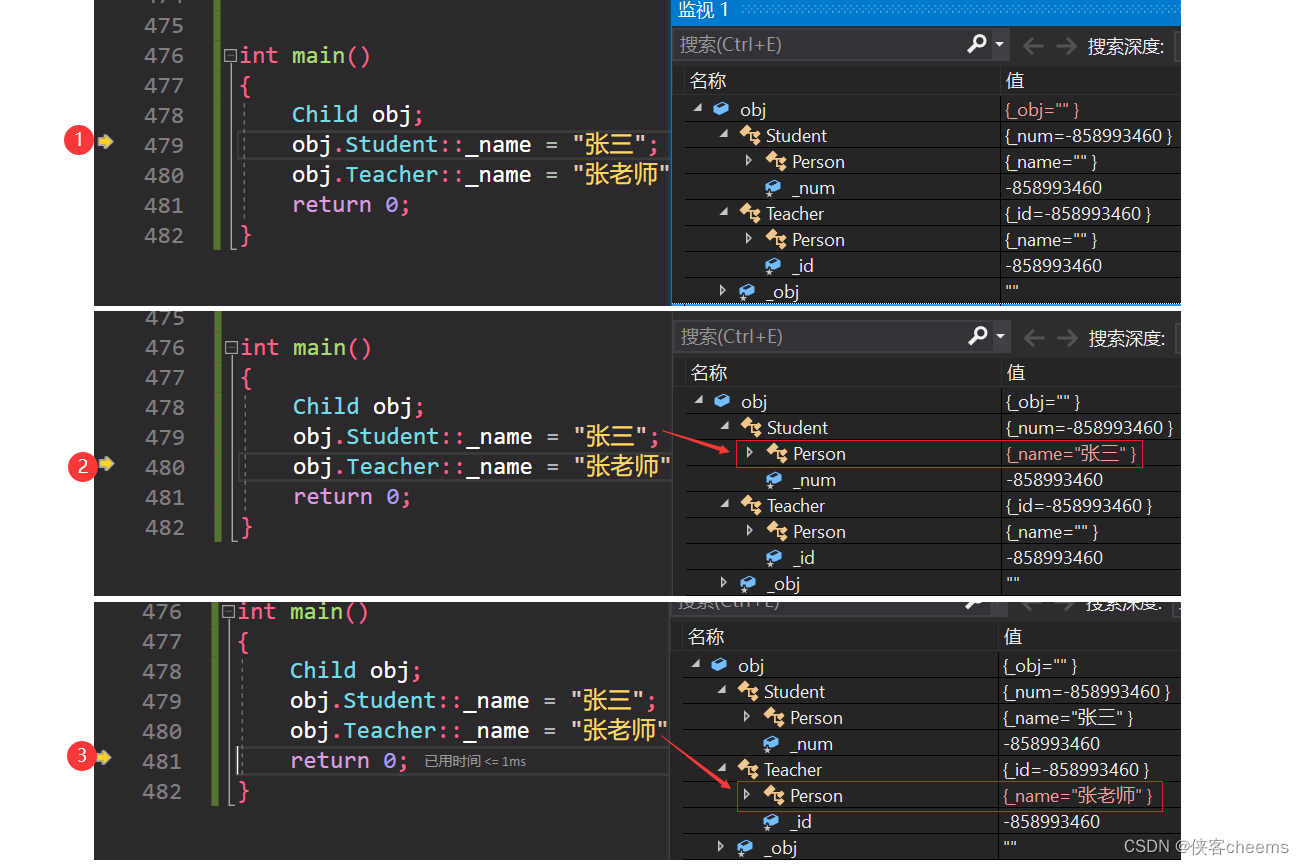Collapse the Teacher node in top snapshot
This screenshot has width=1304, height=865.
click(723, 212)
